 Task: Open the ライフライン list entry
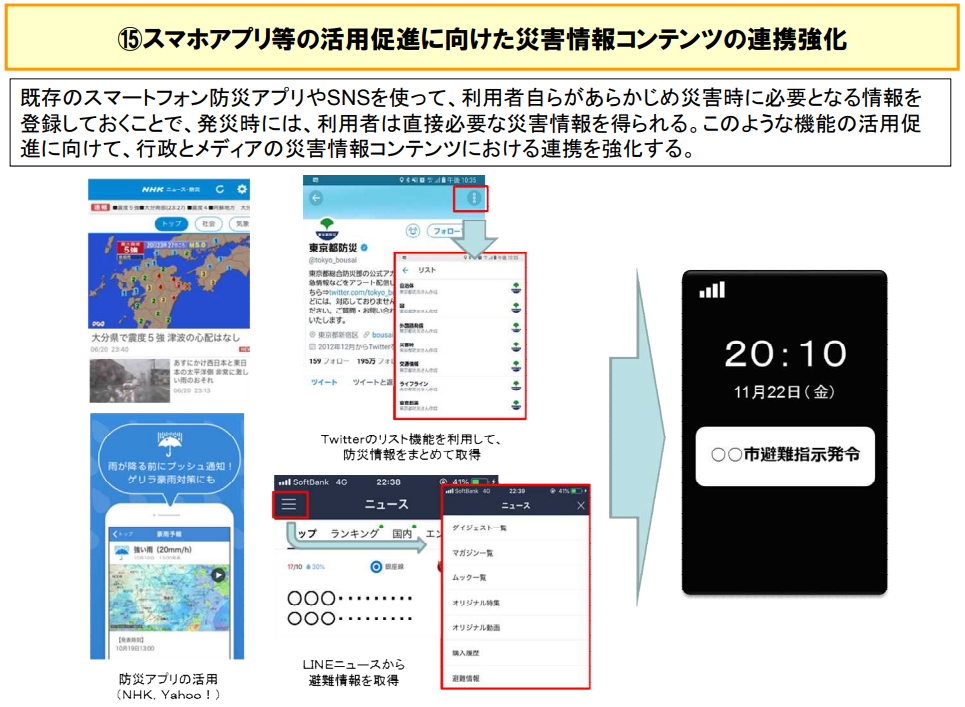[462, 386]
